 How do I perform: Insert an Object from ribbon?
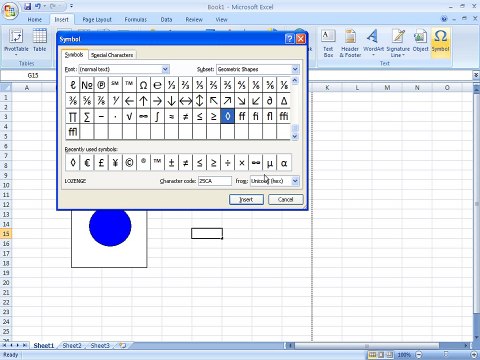coord(420,41)
